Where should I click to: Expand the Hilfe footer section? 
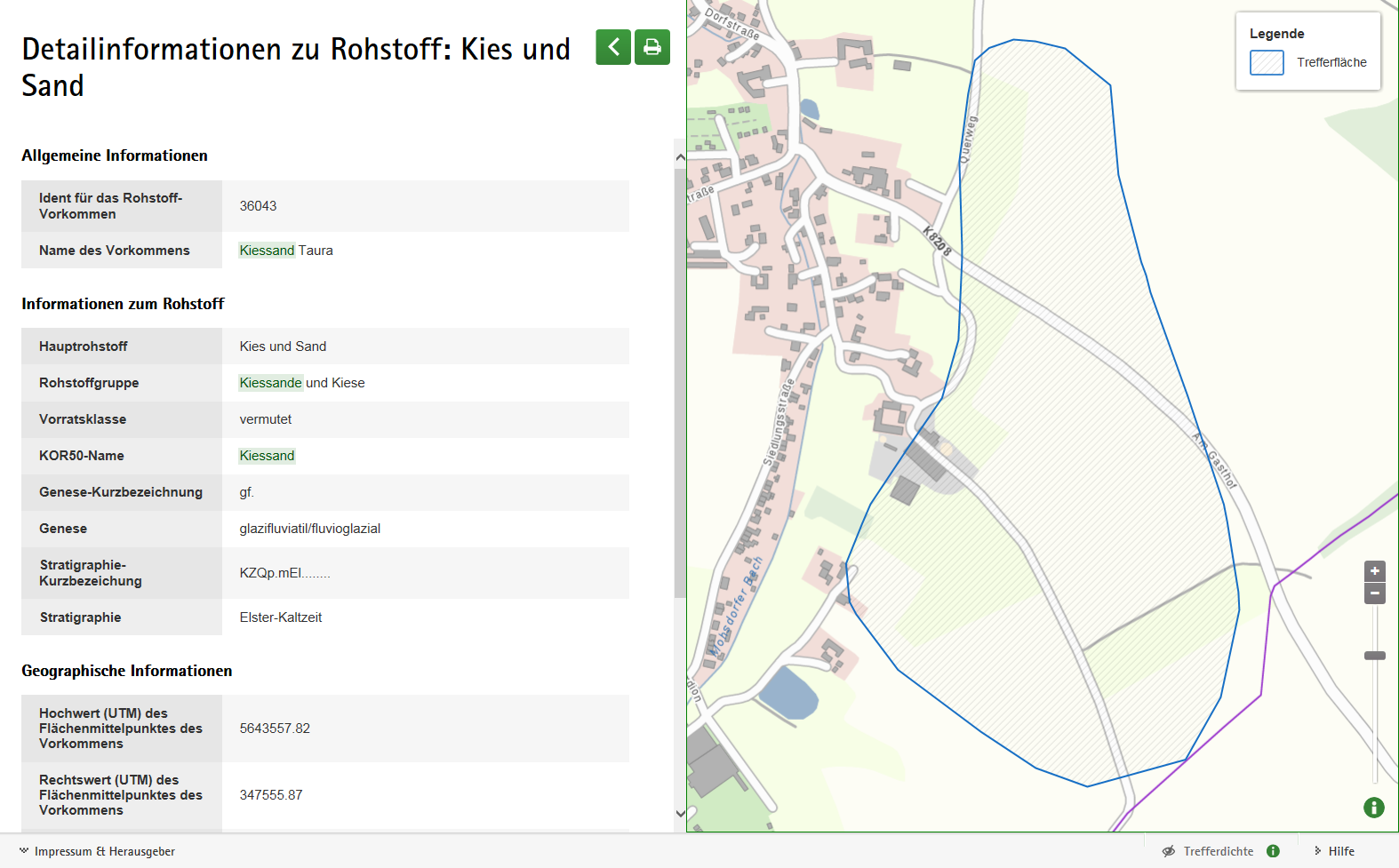tap(1334, 851)
